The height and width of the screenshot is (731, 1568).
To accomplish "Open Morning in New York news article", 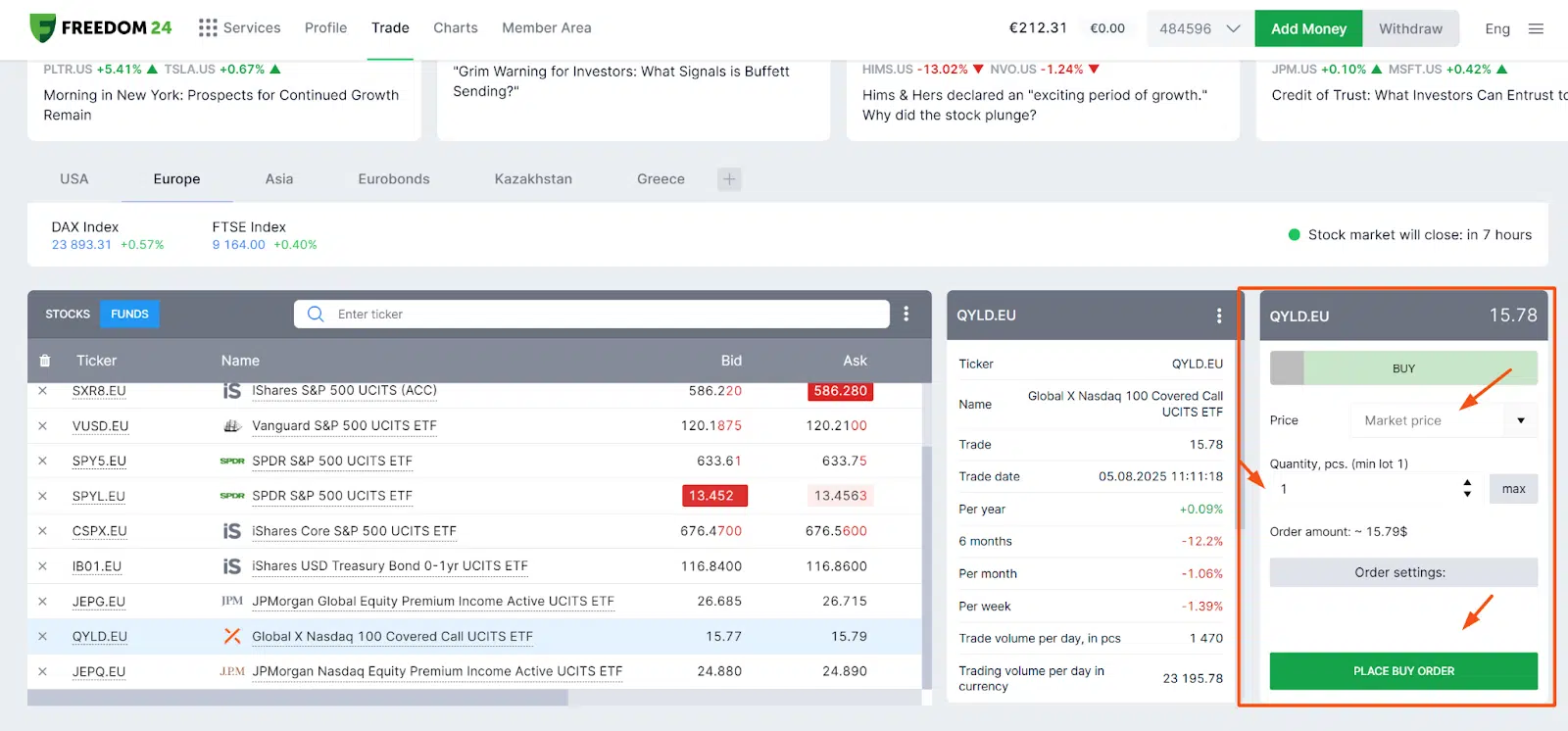I will pyautogui.click(x=221, y=105).
